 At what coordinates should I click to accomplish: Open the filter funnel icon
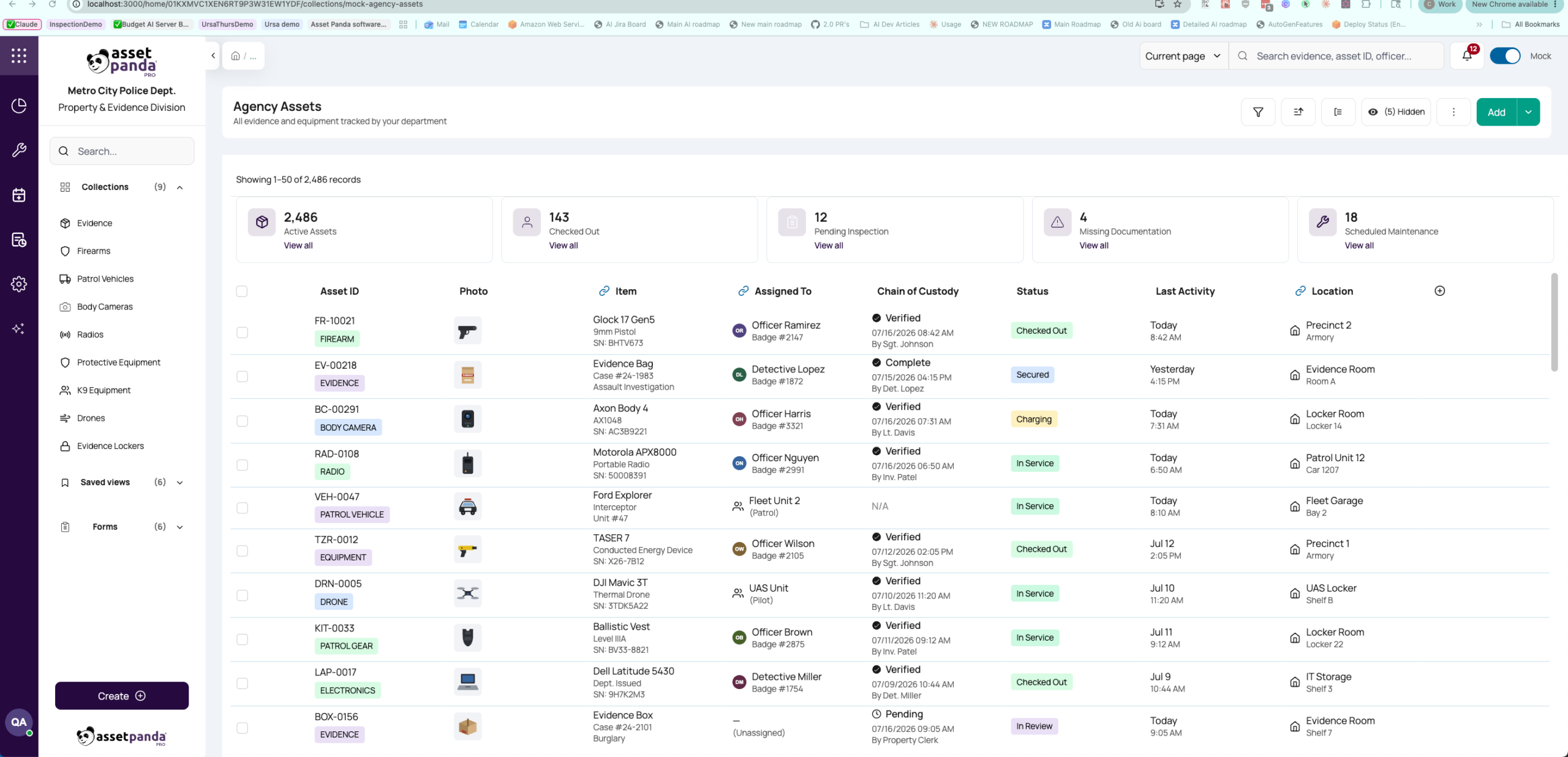coord(1258,112)
